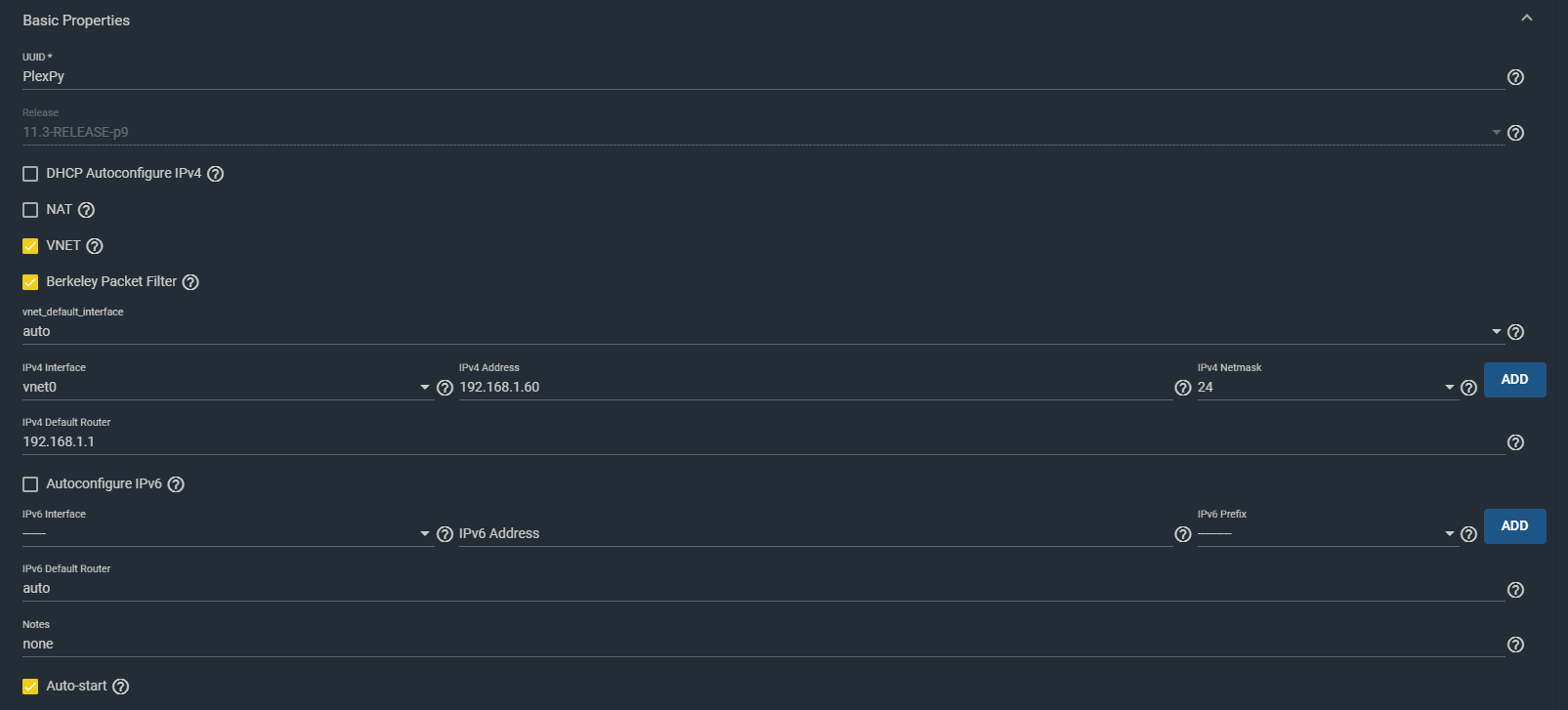
Task: Open the IPv4 Netmask dropdown
Action: [x=1328, y=388]
